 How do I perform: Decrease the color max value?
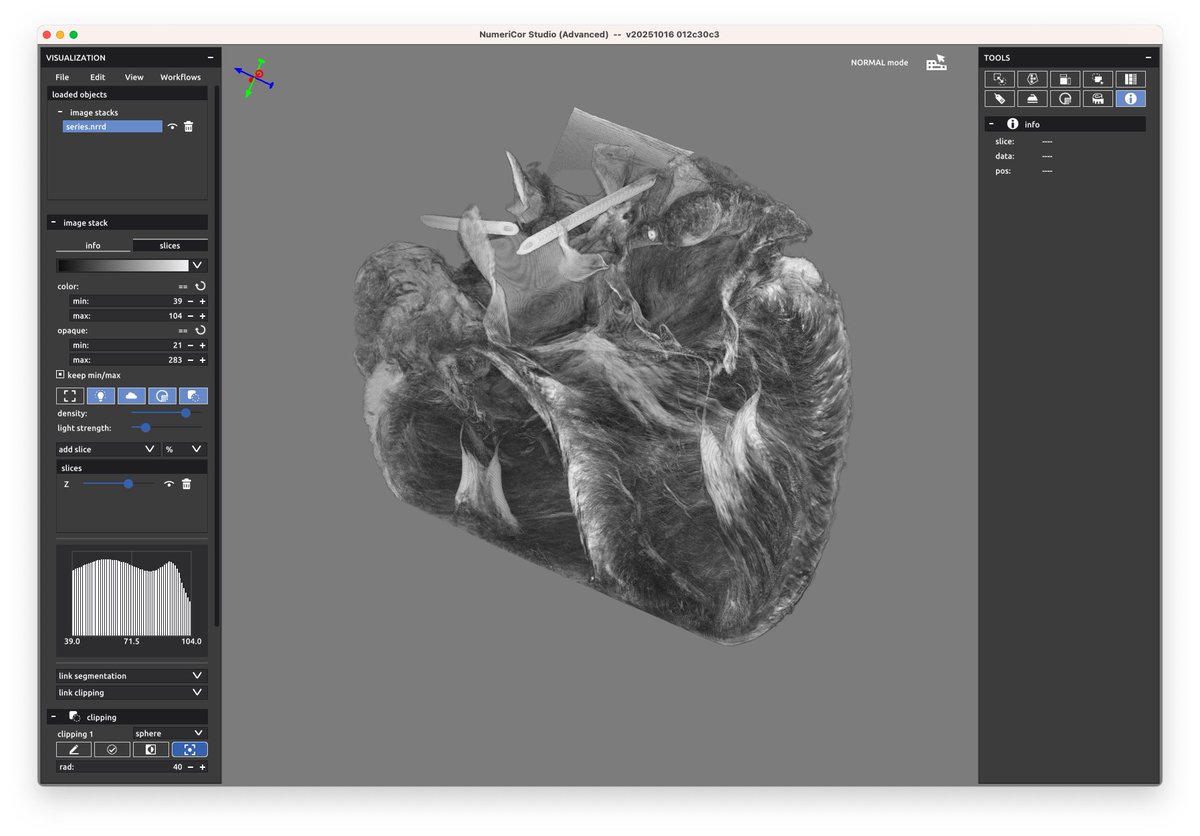coord(190,316)
